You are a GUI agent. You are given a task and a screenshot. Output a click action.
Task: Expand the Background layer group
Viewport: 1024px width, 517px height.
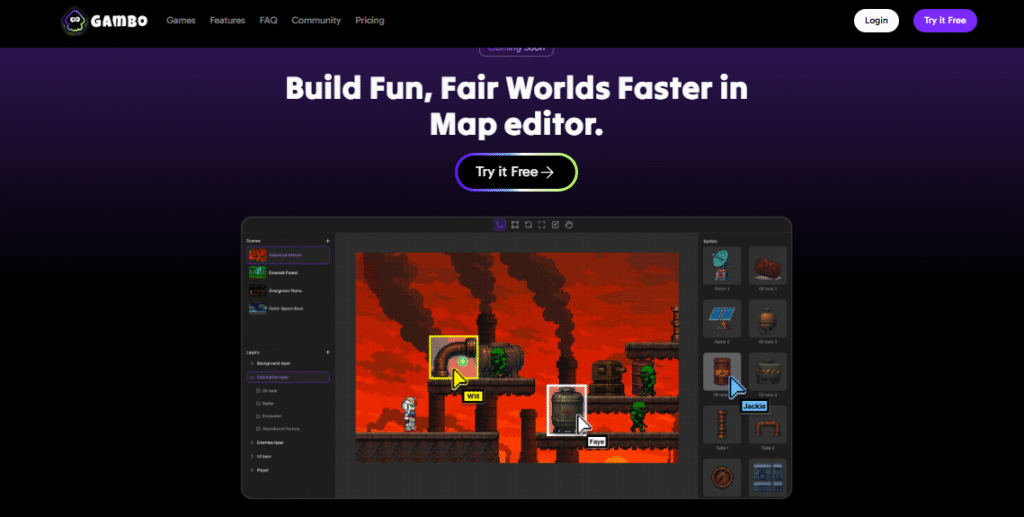[x=251, y=363]
